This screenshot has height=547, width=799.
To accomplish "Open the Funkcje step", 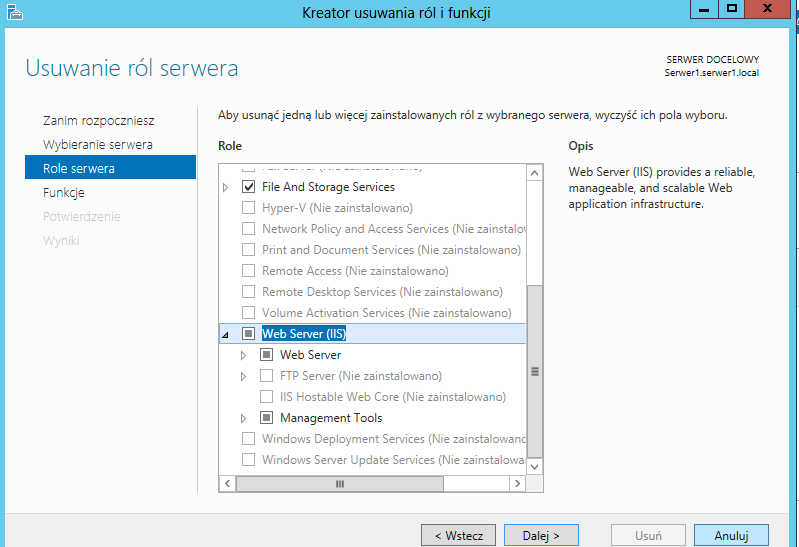I will coord(64,193).
